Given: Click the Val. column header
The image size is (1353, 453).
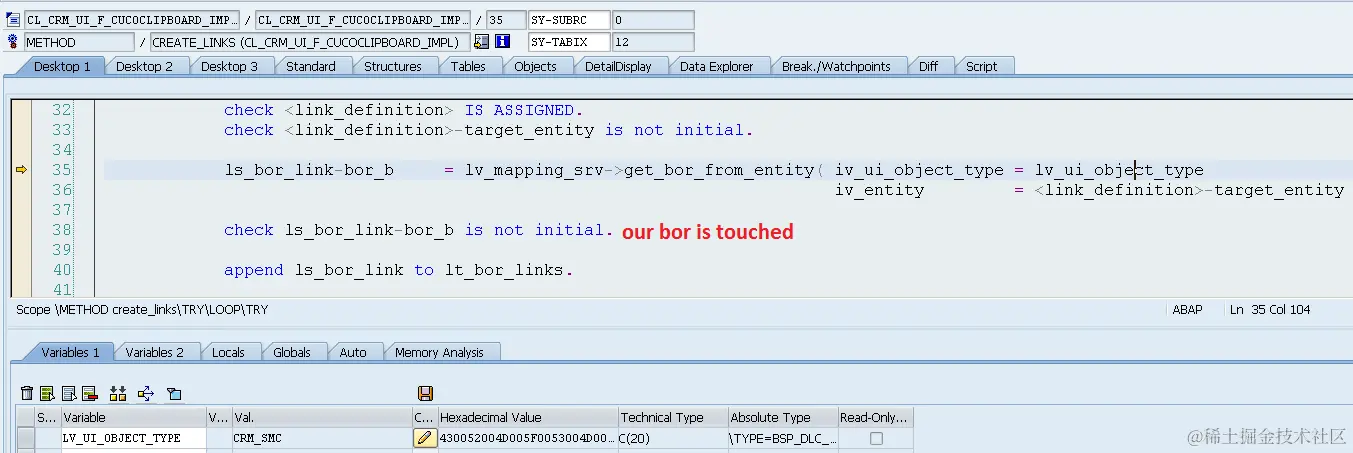Looking at the screenshot, I should (x=321, y=417).
